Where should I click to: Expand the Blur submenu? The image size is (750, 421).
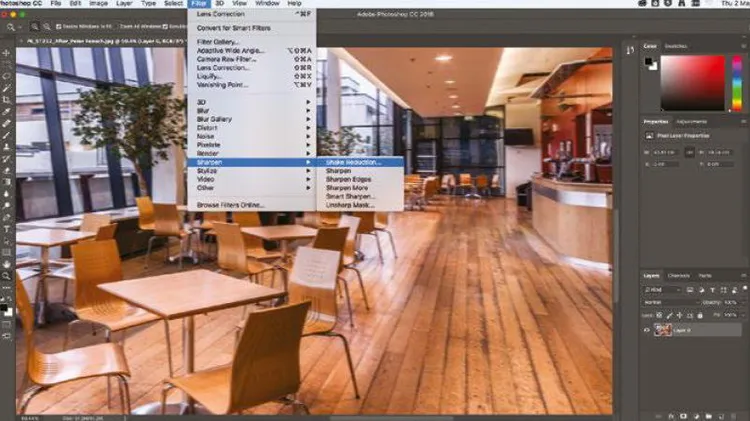pyautogui.click(x=252, y=111)
